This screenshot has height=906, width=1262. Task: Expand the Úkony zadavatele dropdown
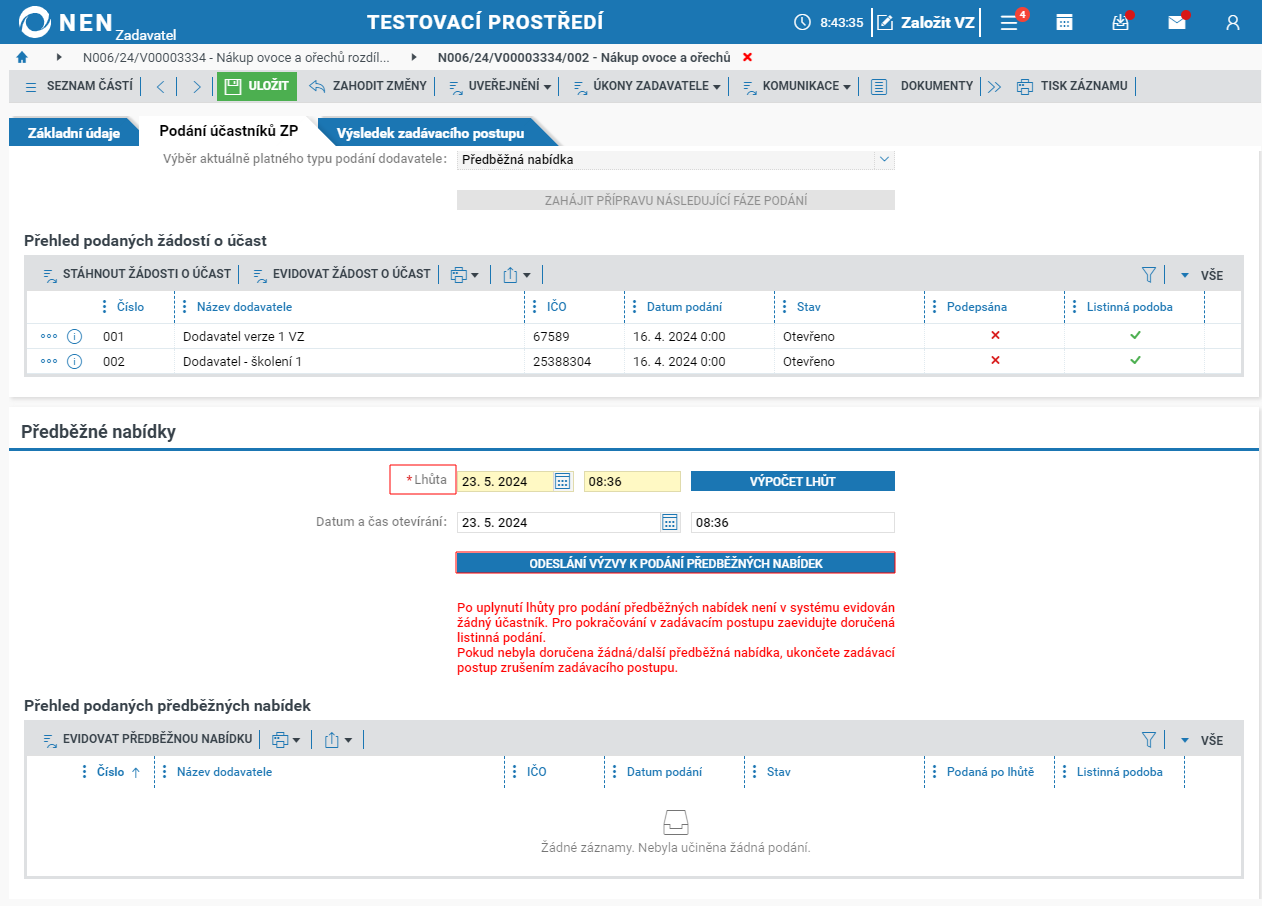tap(647, 86)
